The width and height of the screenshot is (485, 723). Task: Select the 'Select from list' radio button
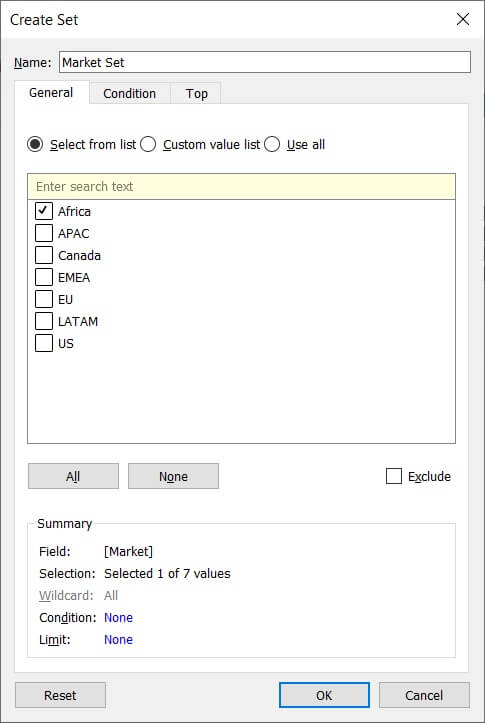click(x=35, y=144)
